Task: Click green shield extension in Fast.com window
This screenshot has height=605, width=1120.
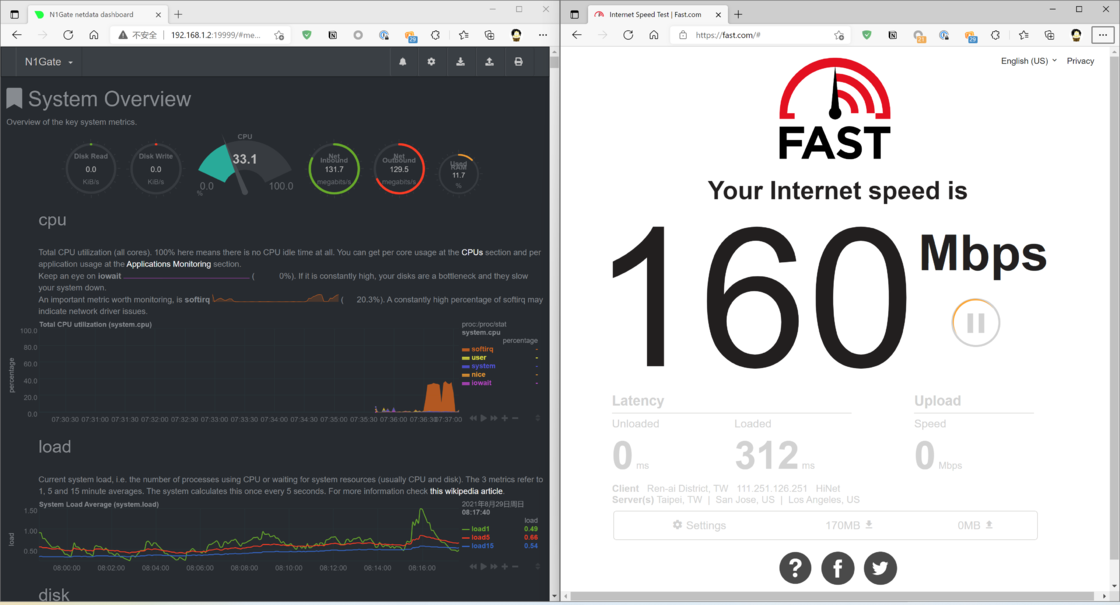Action: tap(866, 35)
